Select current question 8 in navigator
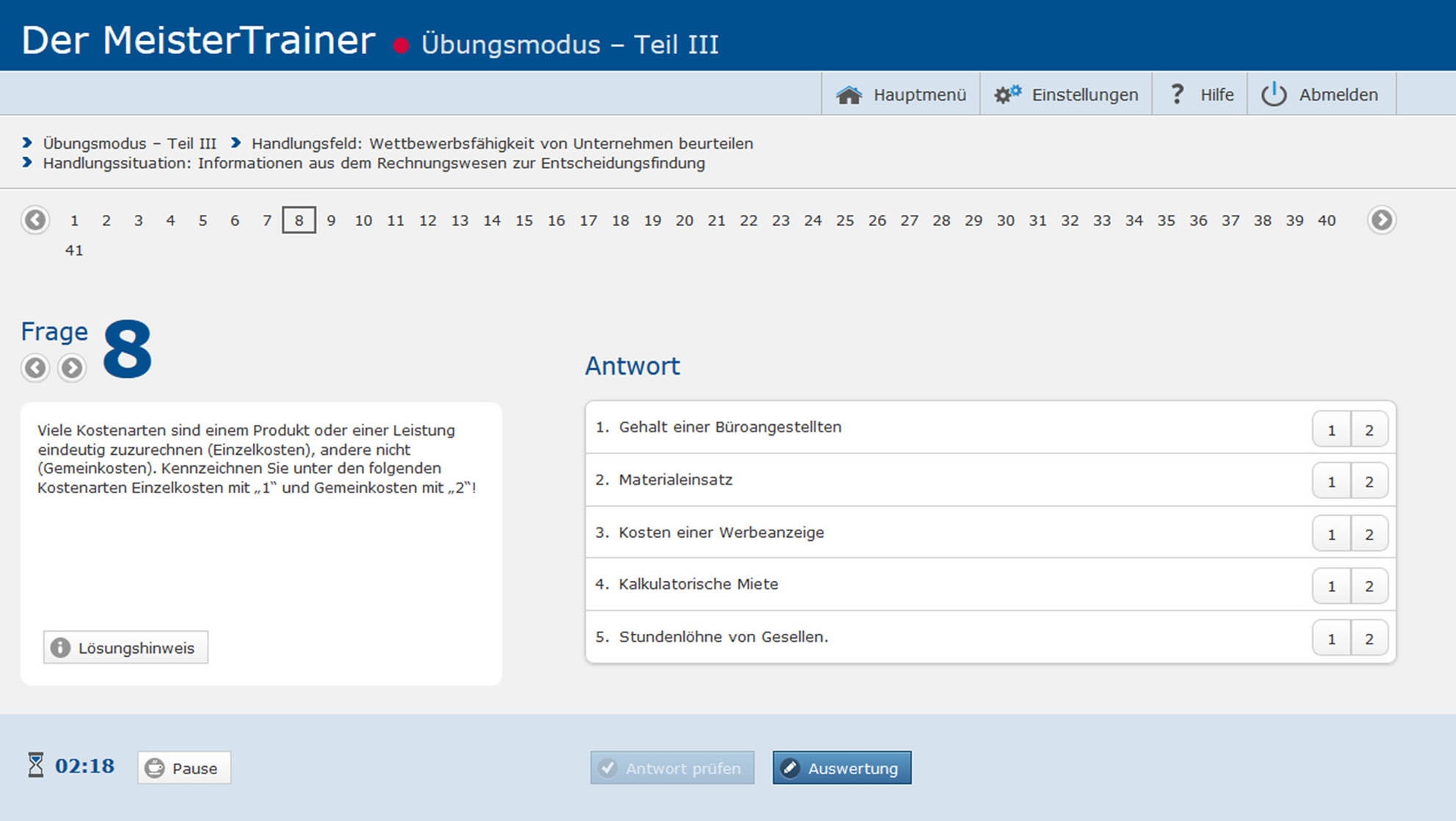1456x821 pixels. [299, 220]
